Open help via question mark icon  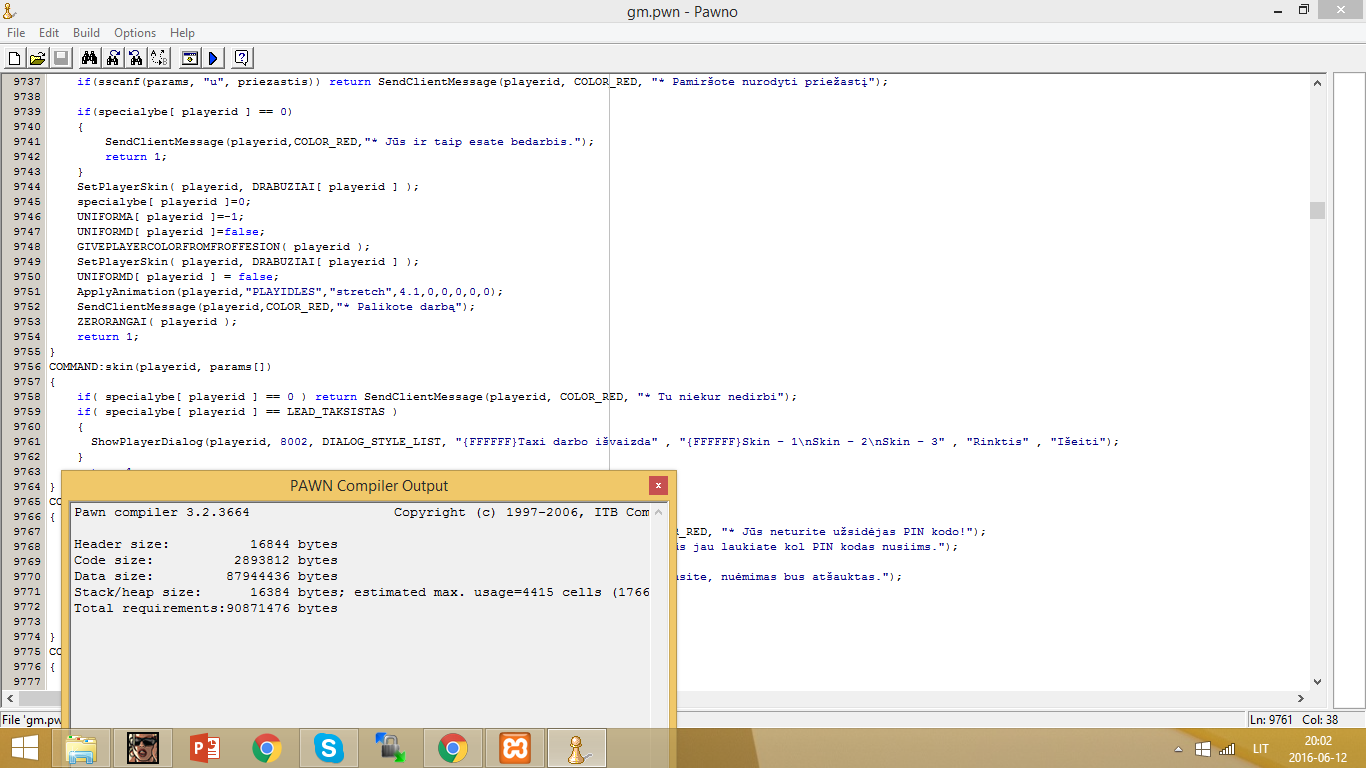241,57
